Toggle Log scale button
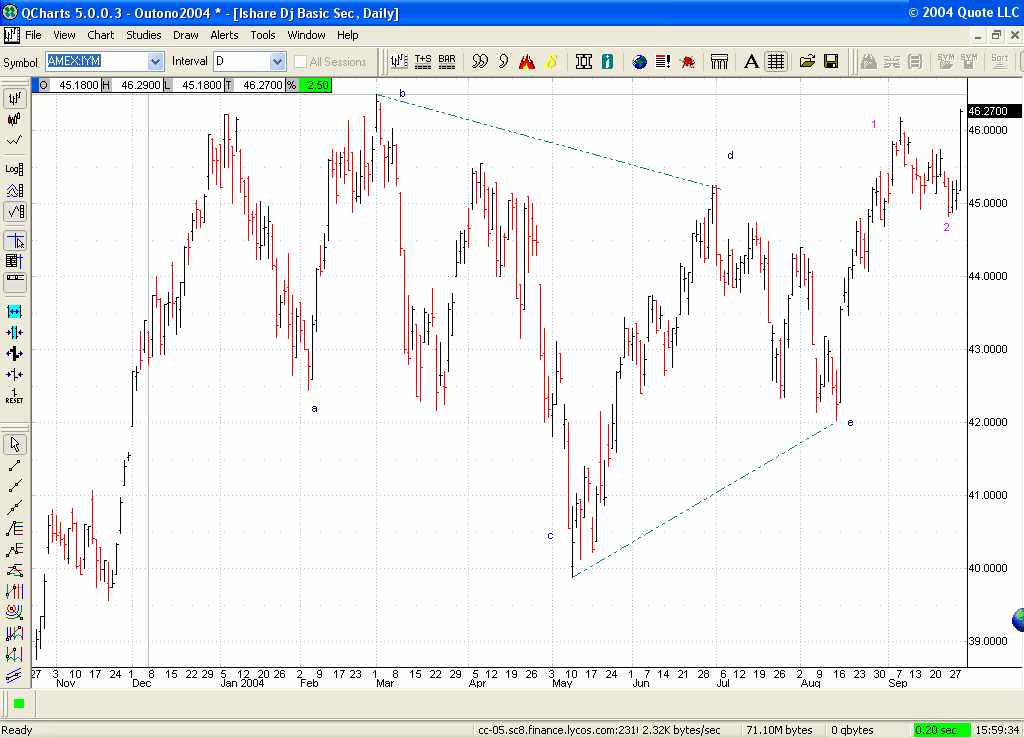 point(14,169)
